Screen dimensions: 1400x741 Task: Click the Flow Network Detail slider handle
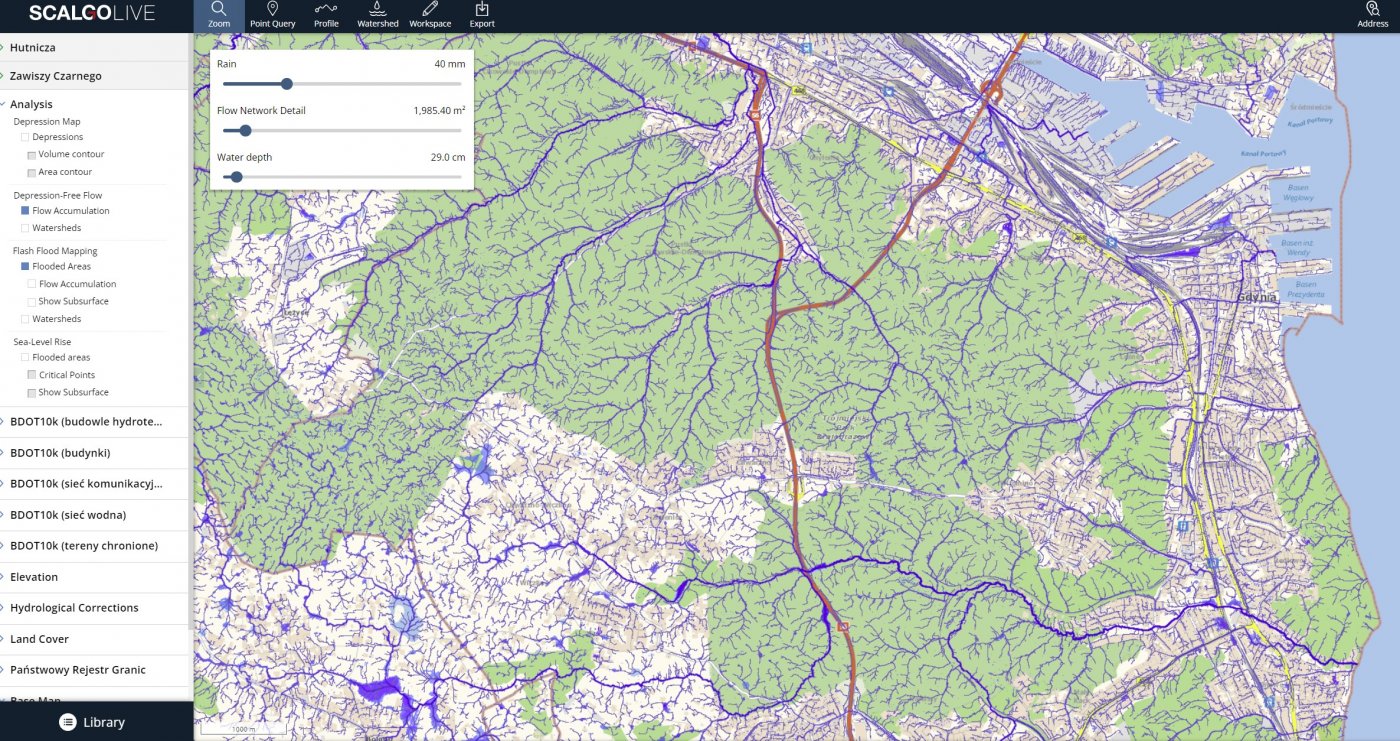[245, 130]
